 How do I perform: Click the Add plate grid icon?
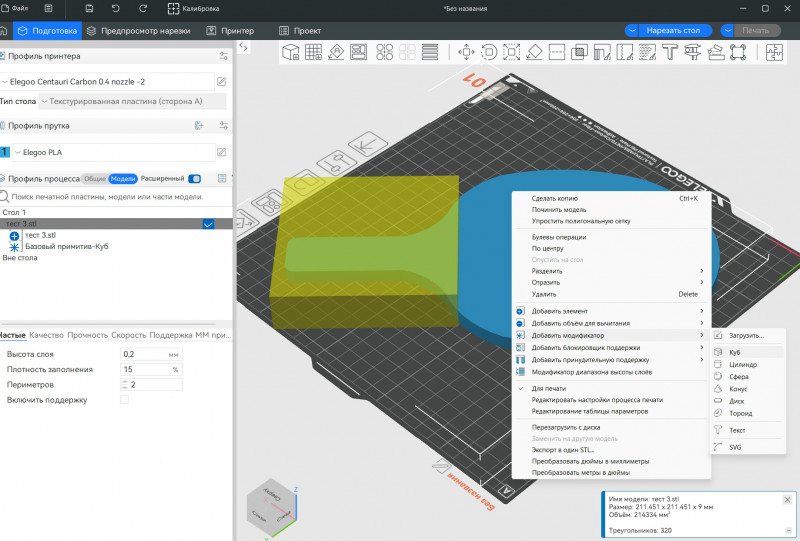(313, 52)
